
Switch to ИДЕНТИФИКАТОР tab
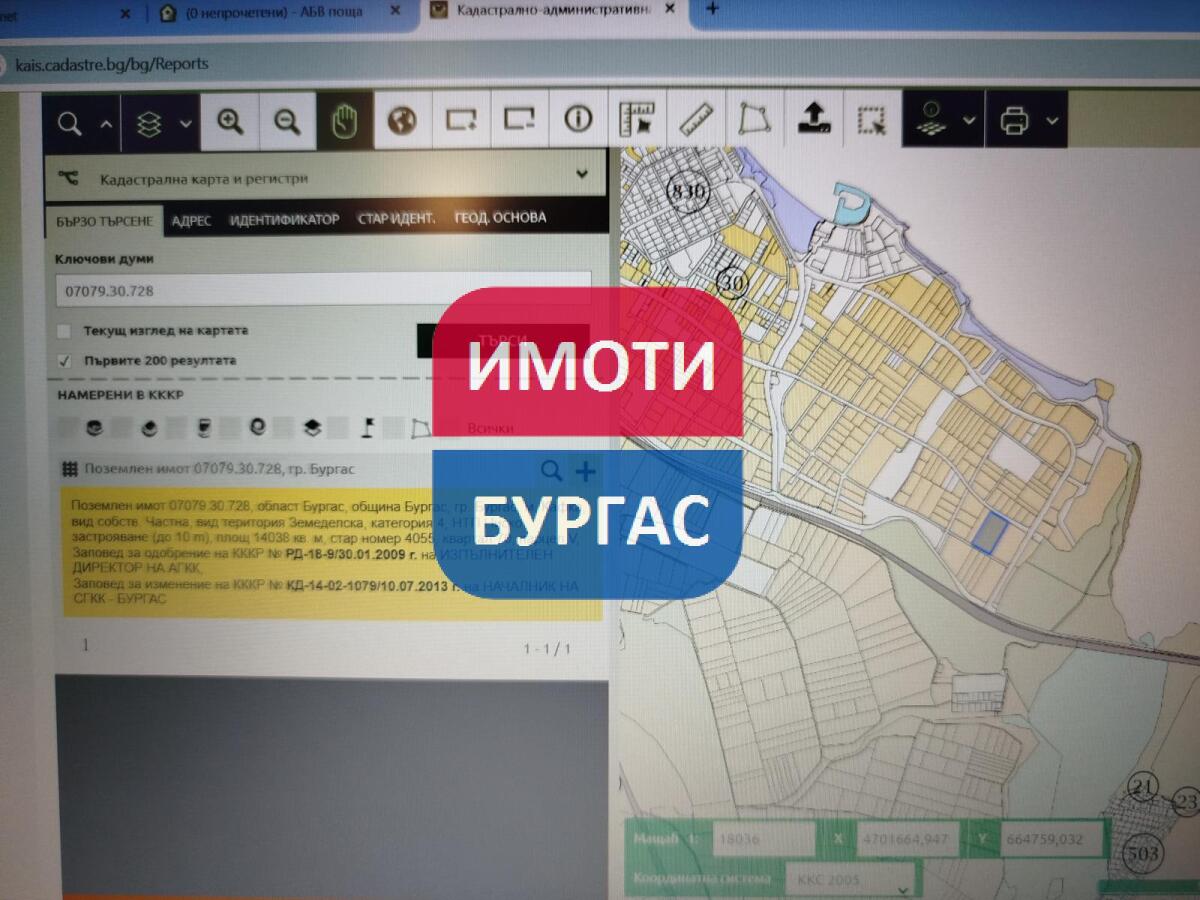click(x=285, y=219)
